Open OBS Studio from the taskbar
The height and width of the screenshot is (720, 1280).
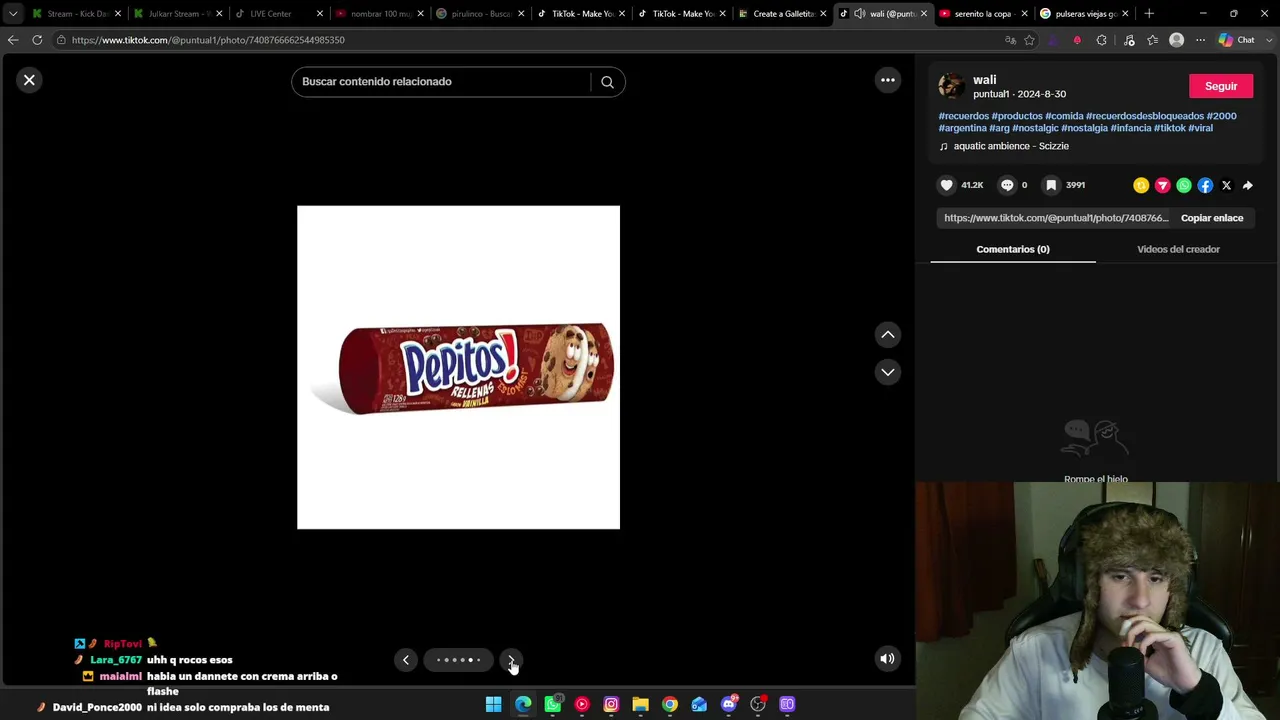[758, 705]
